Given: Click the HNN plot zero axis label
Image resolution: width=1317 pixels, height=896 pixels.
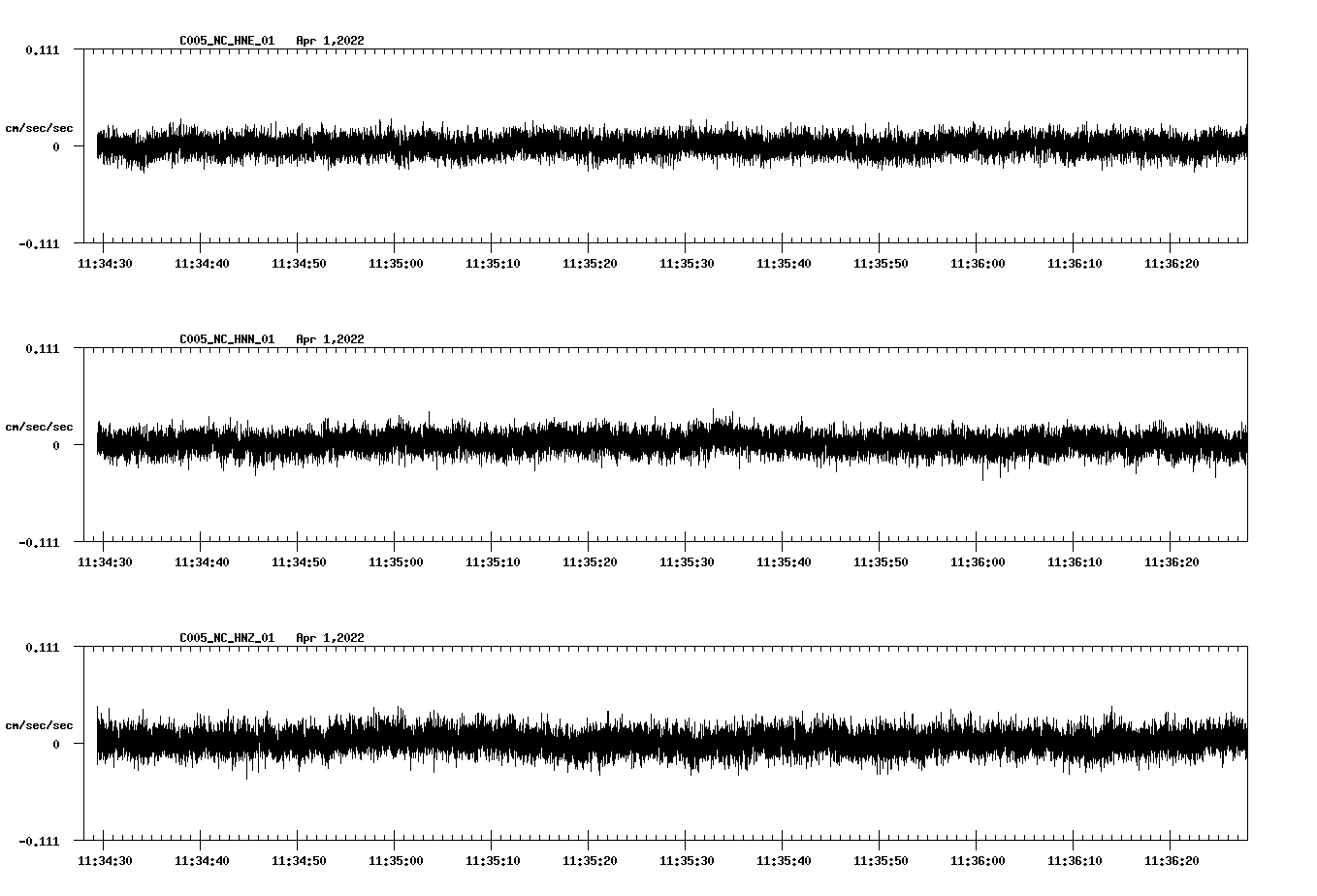Looking at the screenshot, I should click(x=56, y=446).
